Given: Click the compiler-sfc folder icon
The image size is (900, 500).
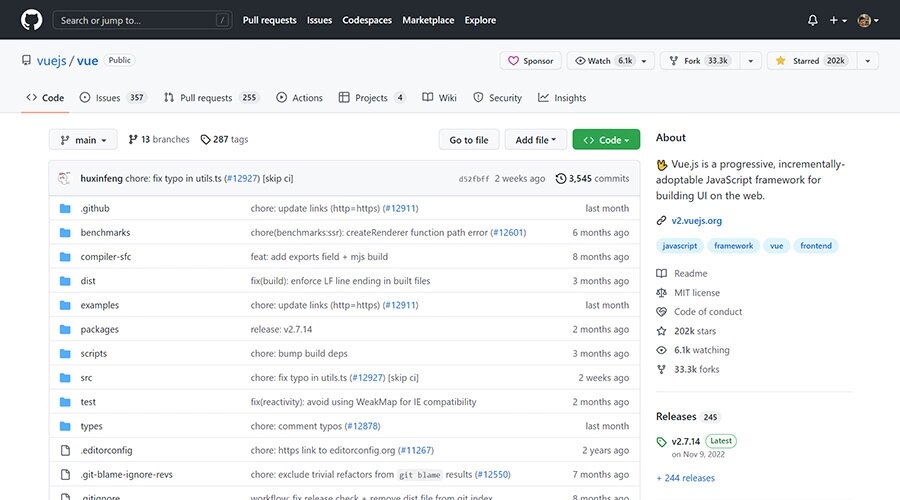Looking at the screenshot, I should [65, 257].
